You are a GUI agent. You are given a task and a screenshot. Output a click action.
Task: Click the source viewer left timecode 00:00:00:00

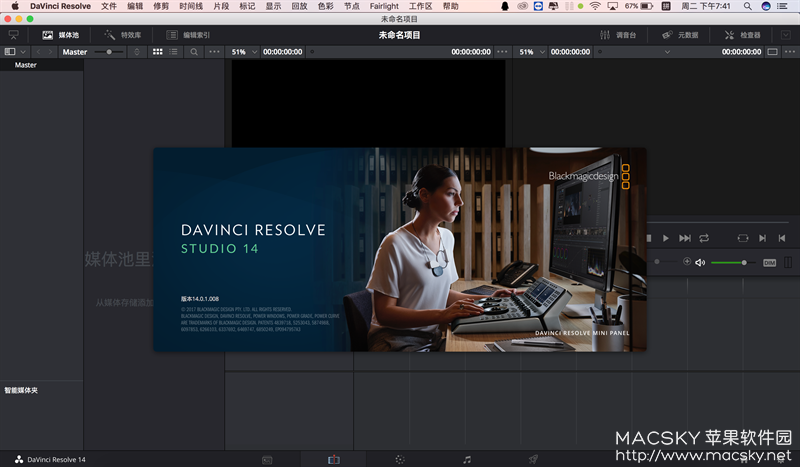(x=283, y=52)
